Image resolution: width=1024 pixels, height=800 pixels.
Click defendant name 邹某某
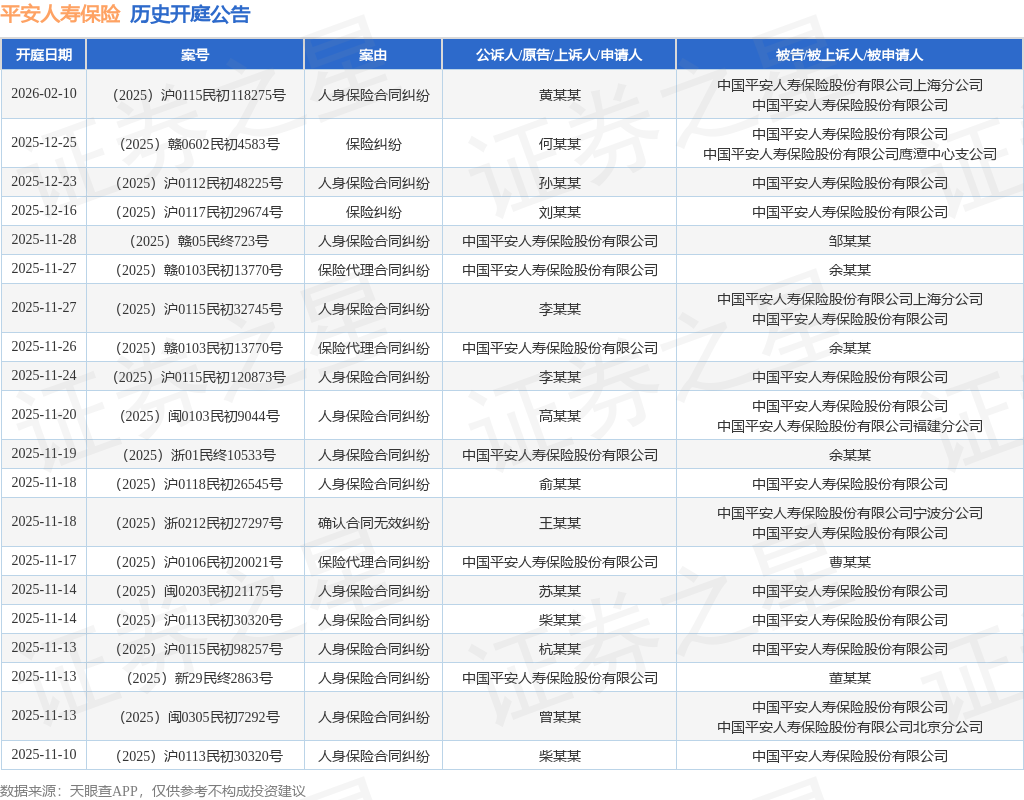pos(850,242)
